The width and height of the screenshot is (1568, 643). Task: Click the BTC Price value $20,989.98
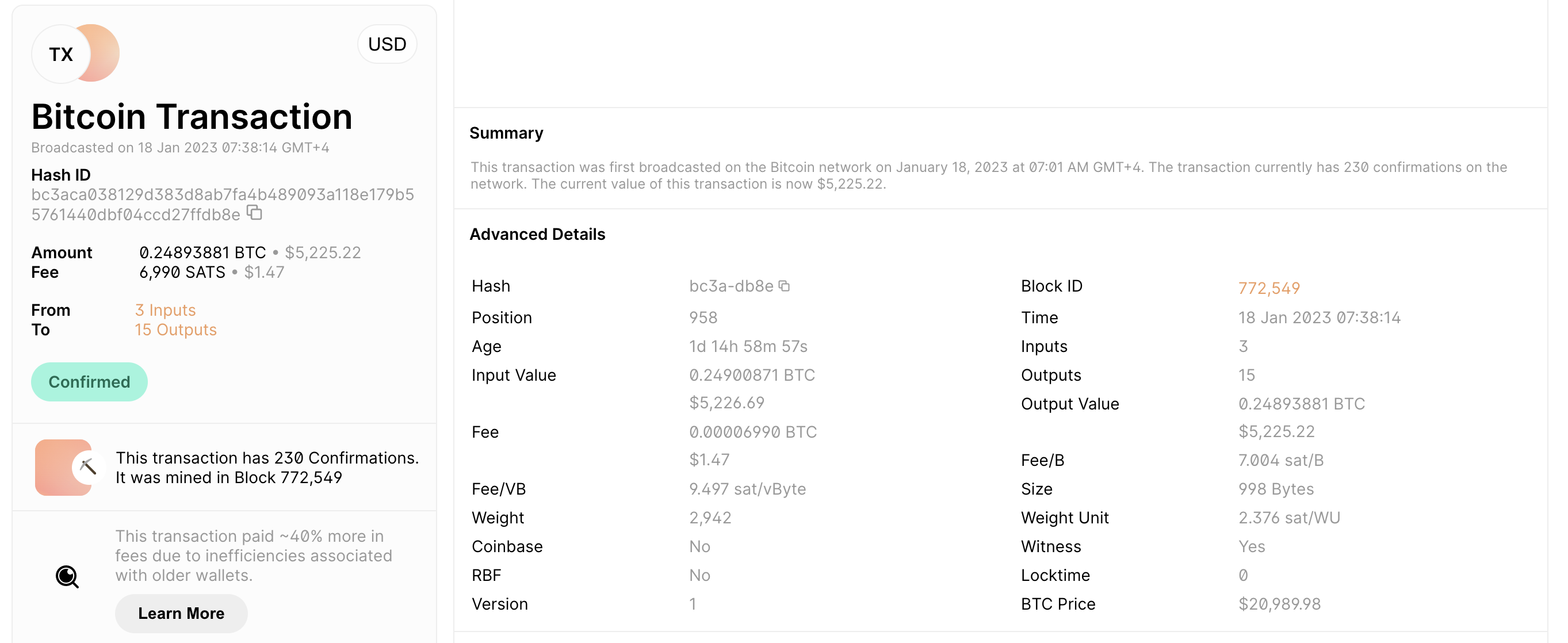pos(1279,604)
